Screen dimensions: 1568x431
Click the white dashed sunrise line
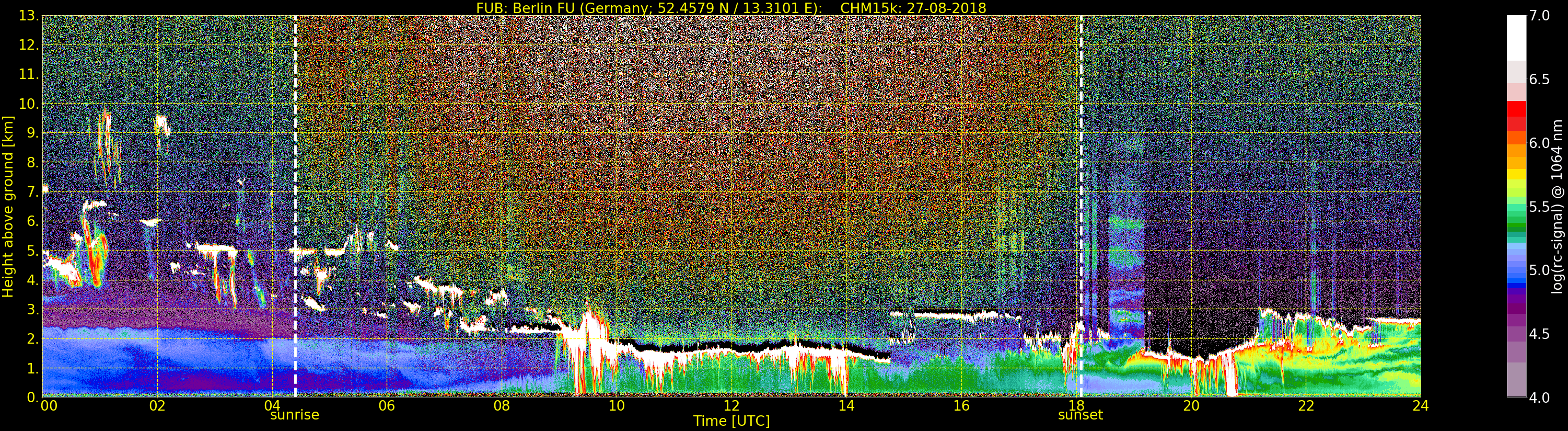(x=295, y=206)
